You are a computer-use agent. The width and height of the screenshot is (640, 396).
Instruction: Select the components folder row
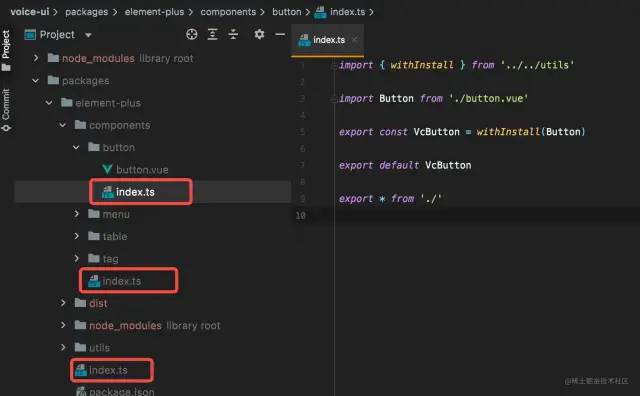(153, 125)
